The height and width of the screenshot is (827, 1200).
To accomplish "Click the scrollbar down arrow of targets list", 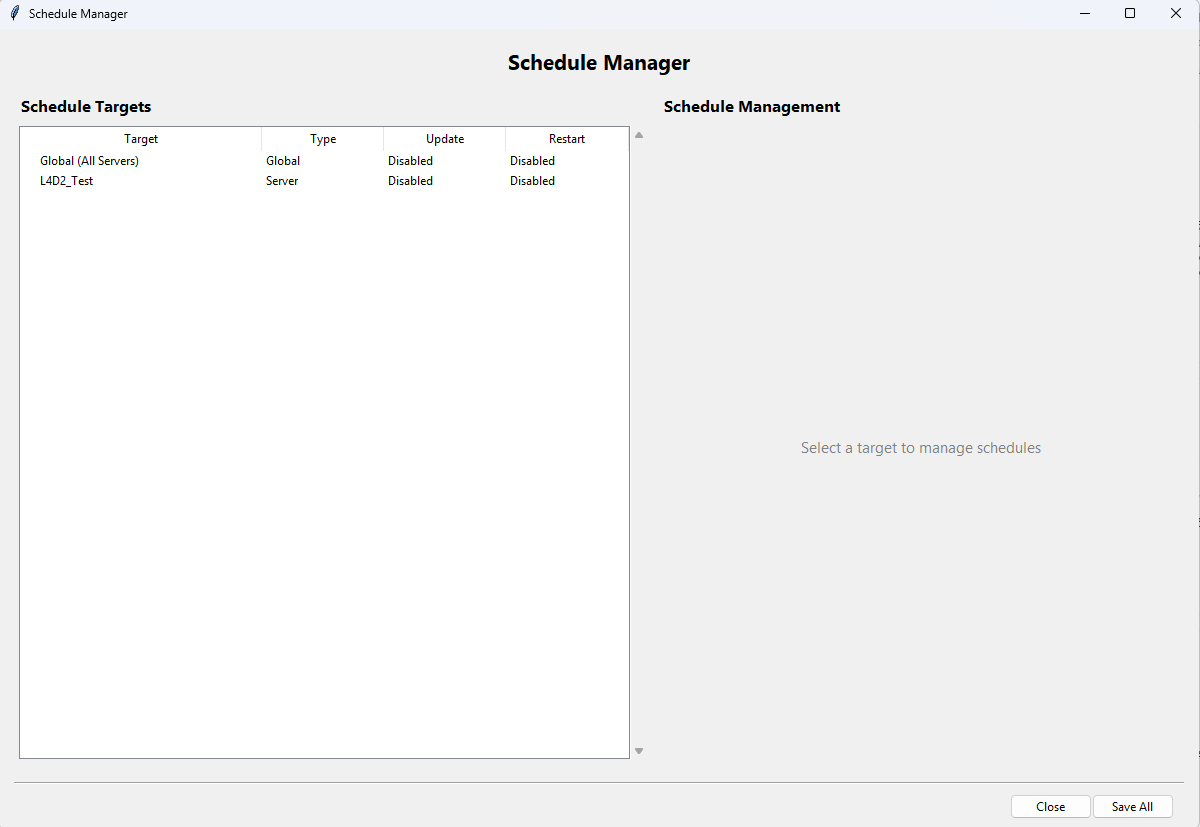I will click(x=639, y=751).
